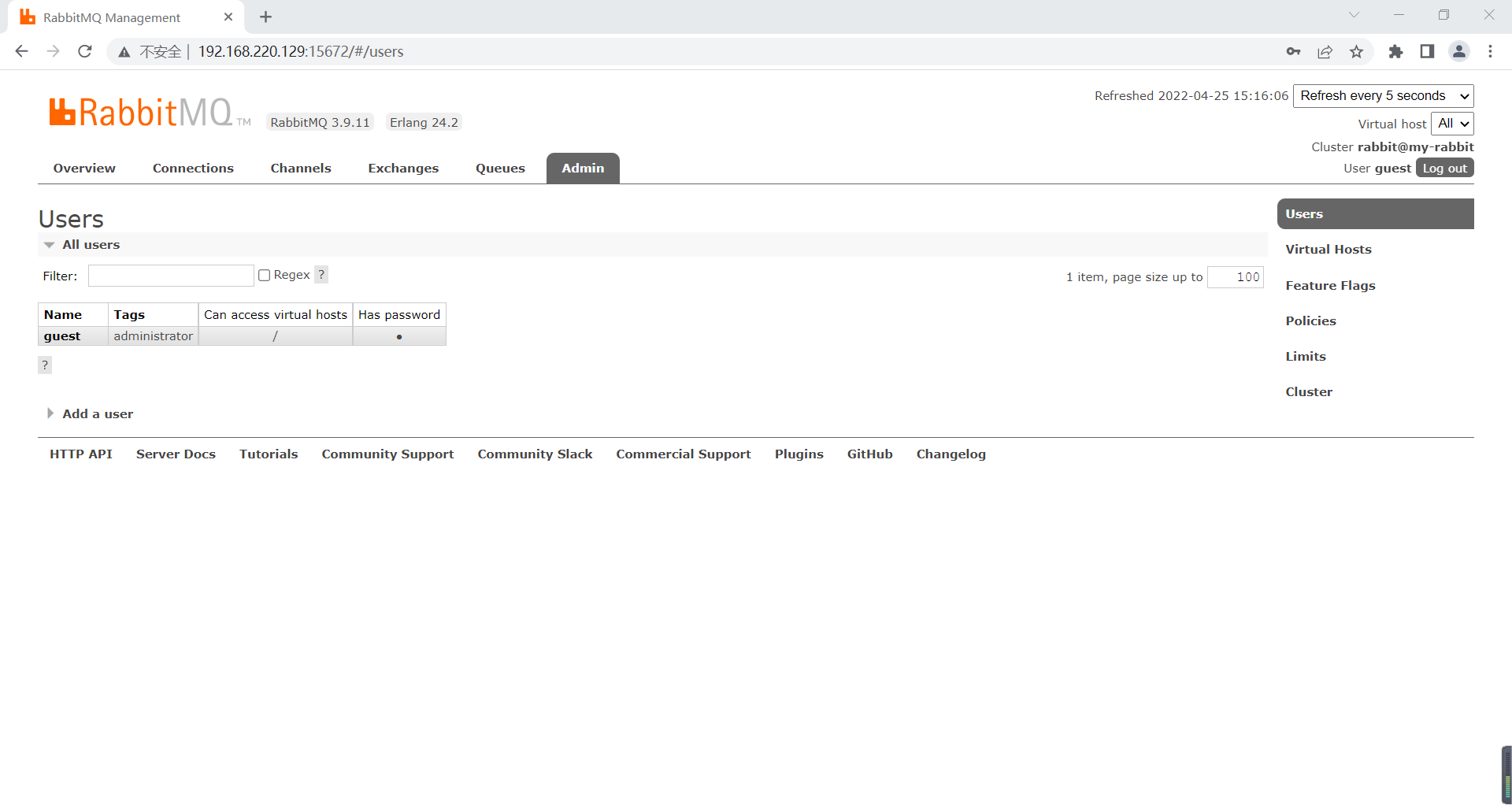Reload the current page

click(x=85, y=51)
